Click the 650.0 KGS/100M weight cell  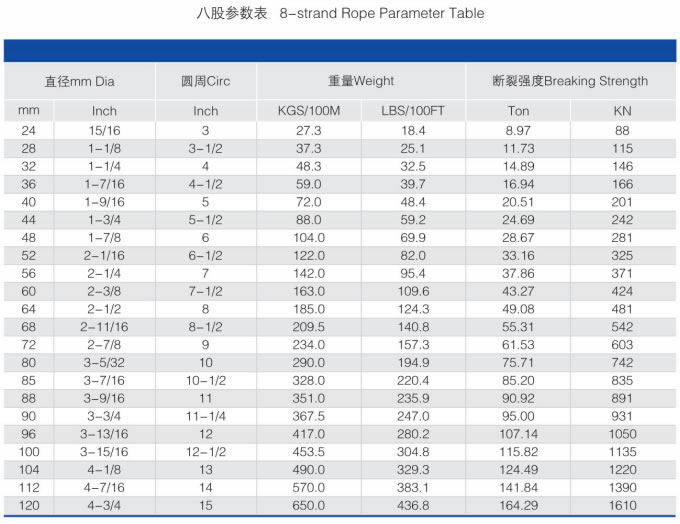tap(308, 506)
